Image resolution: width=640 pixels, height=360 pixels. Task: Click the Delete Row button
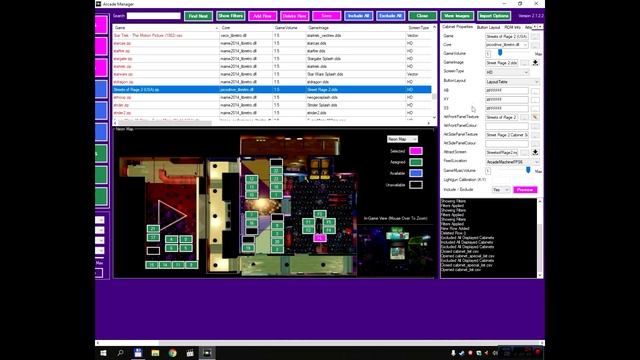pos(294,16)
